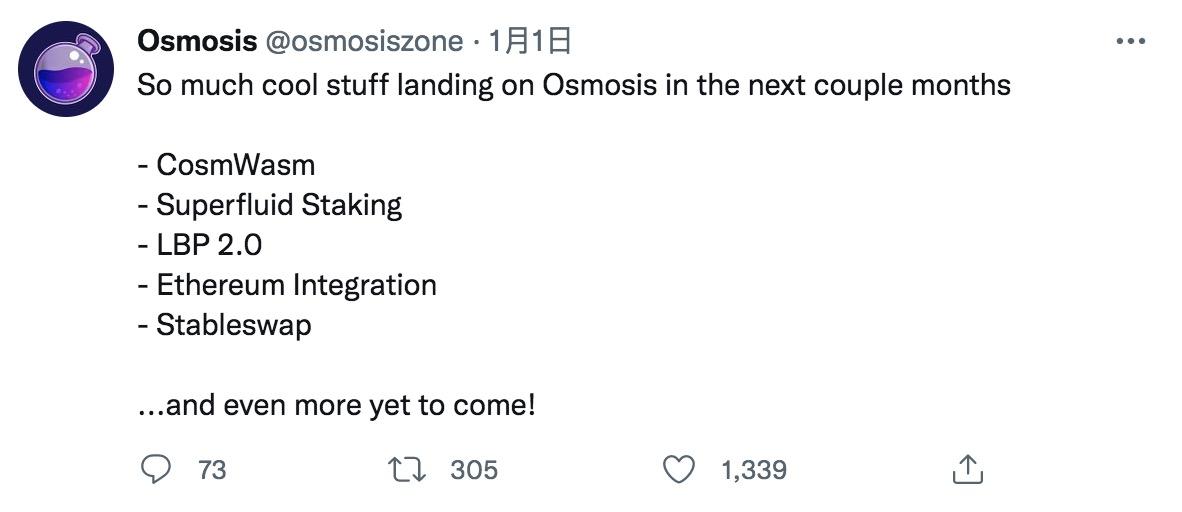The height and width of the screenshot is (512, 1182).
Task: Click the Superfluid Staking list line
Action: click(270, 205)
